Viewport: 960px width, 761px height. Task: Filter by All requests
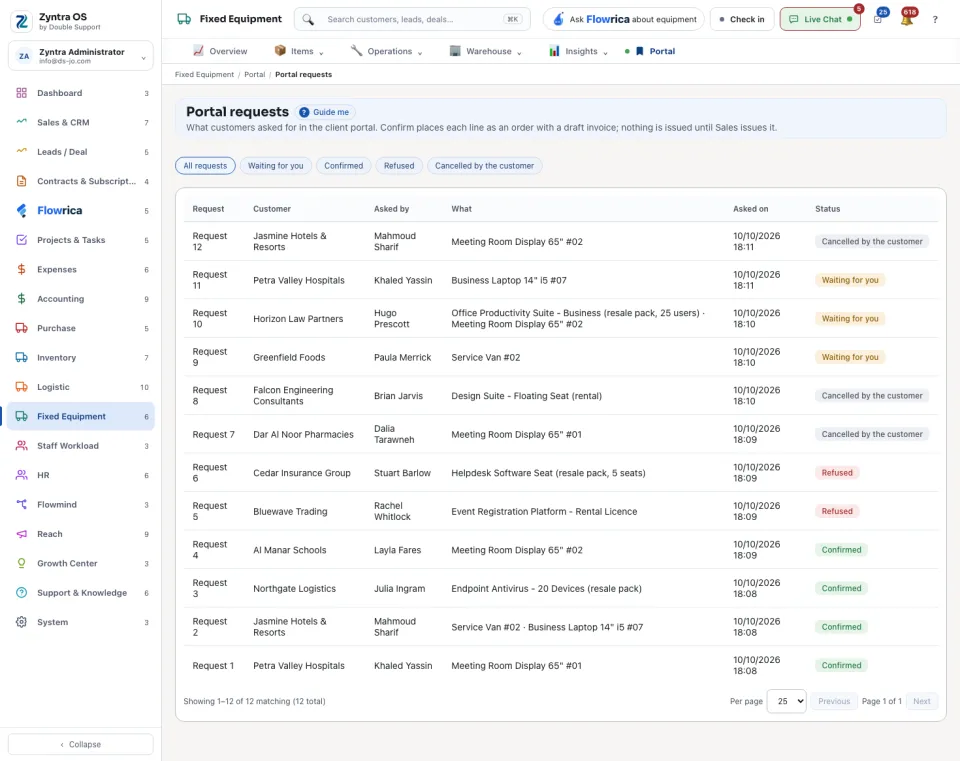pos(205,166)
